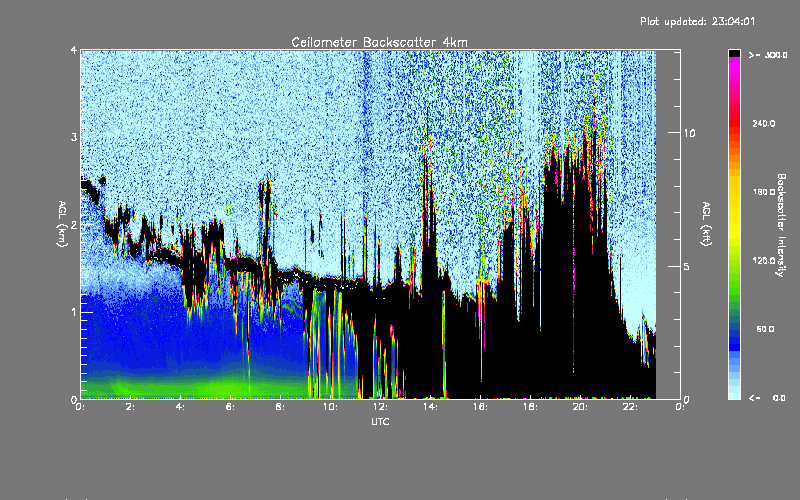This screenshot has height=500, width=800.
Task: Click the "8:" hour tick on UTC axis
Action: click(280, 407)
